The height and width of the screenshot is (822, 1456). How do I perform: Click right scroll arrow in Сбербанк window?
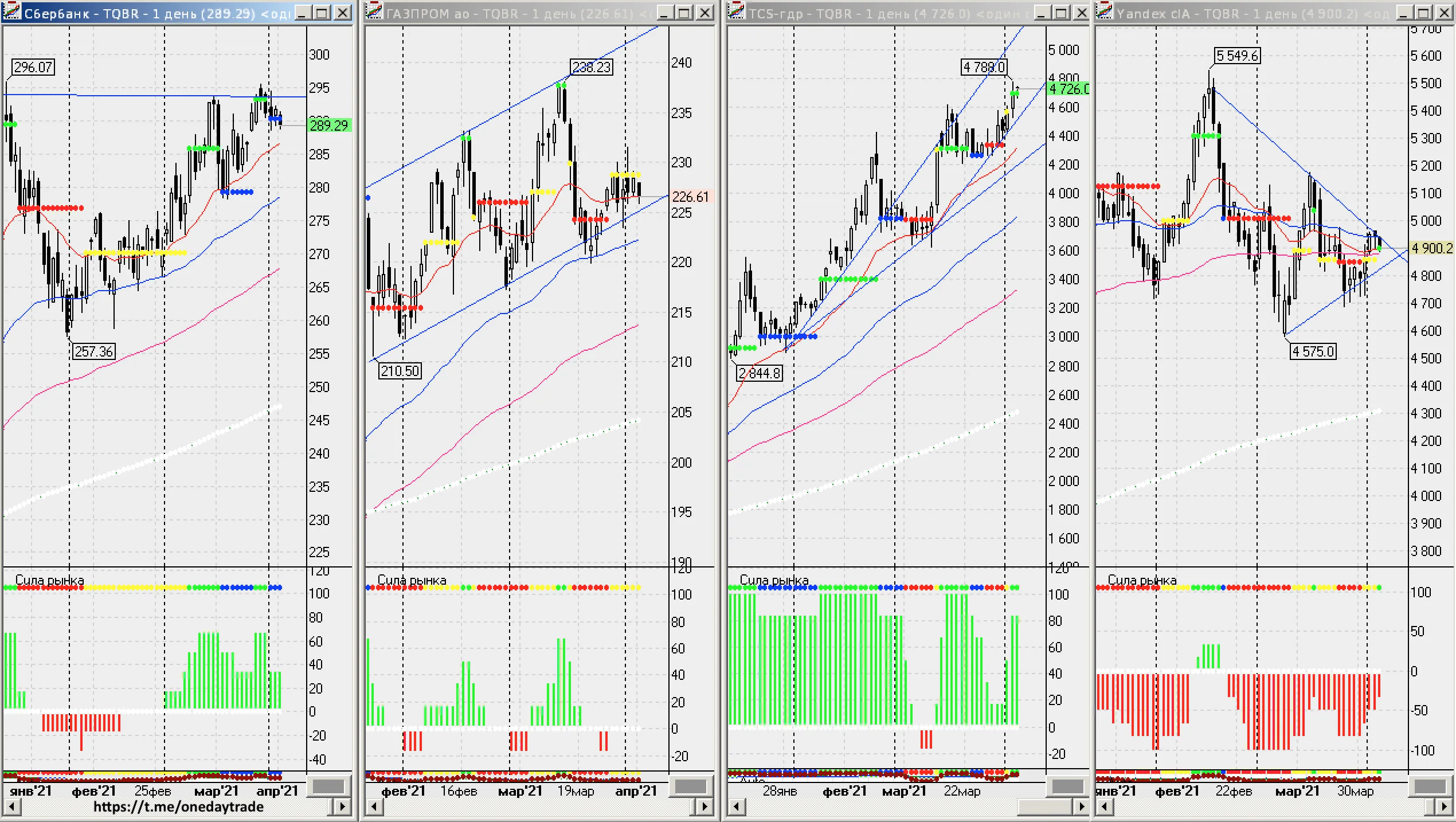pos(343,807)
